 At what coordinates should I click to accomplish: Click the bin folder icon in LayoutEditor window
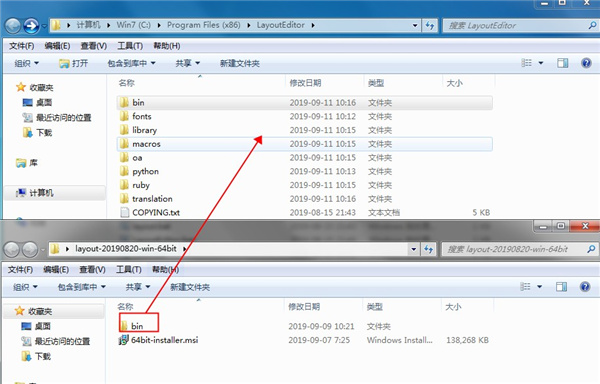124,102
